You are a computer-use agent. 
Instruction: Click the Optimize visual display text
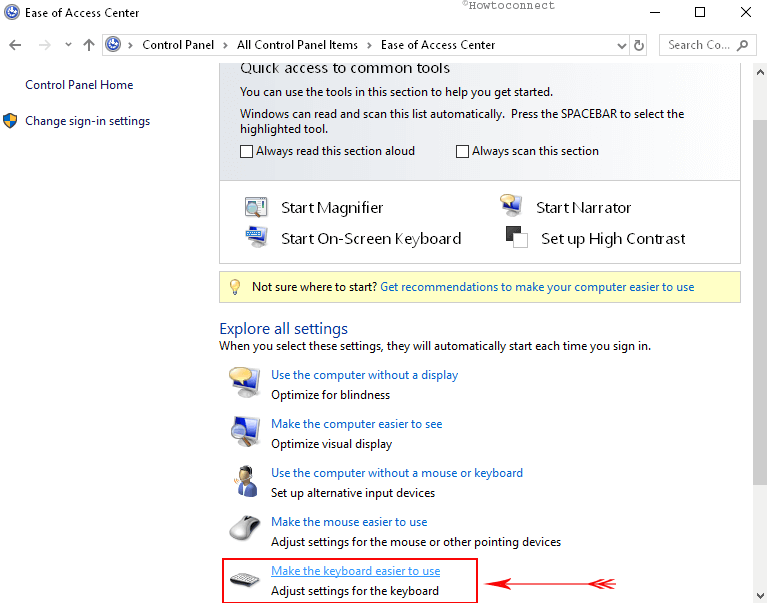click(x=332, y=444)
